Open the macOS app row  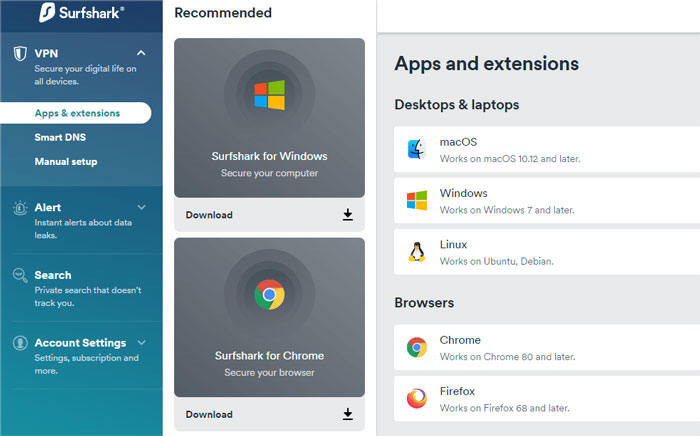[x=547, y=149]
